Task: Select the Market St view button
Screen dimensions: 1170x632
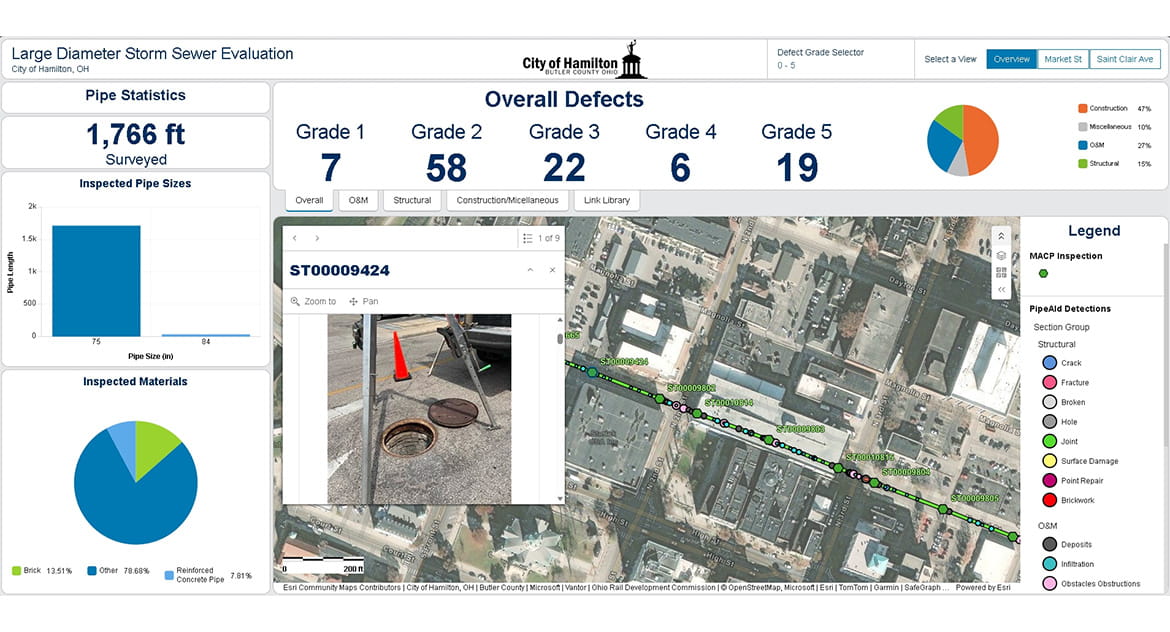Action: tap(1062, 58)
